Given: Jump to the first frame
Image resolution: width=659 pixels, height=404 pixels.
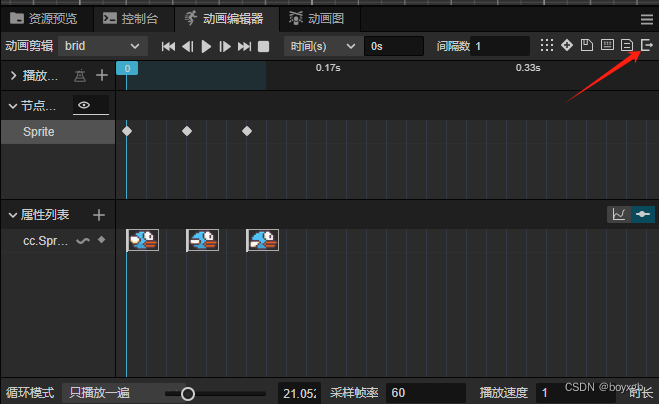Looking at the screenshot, I should point(168,46).
